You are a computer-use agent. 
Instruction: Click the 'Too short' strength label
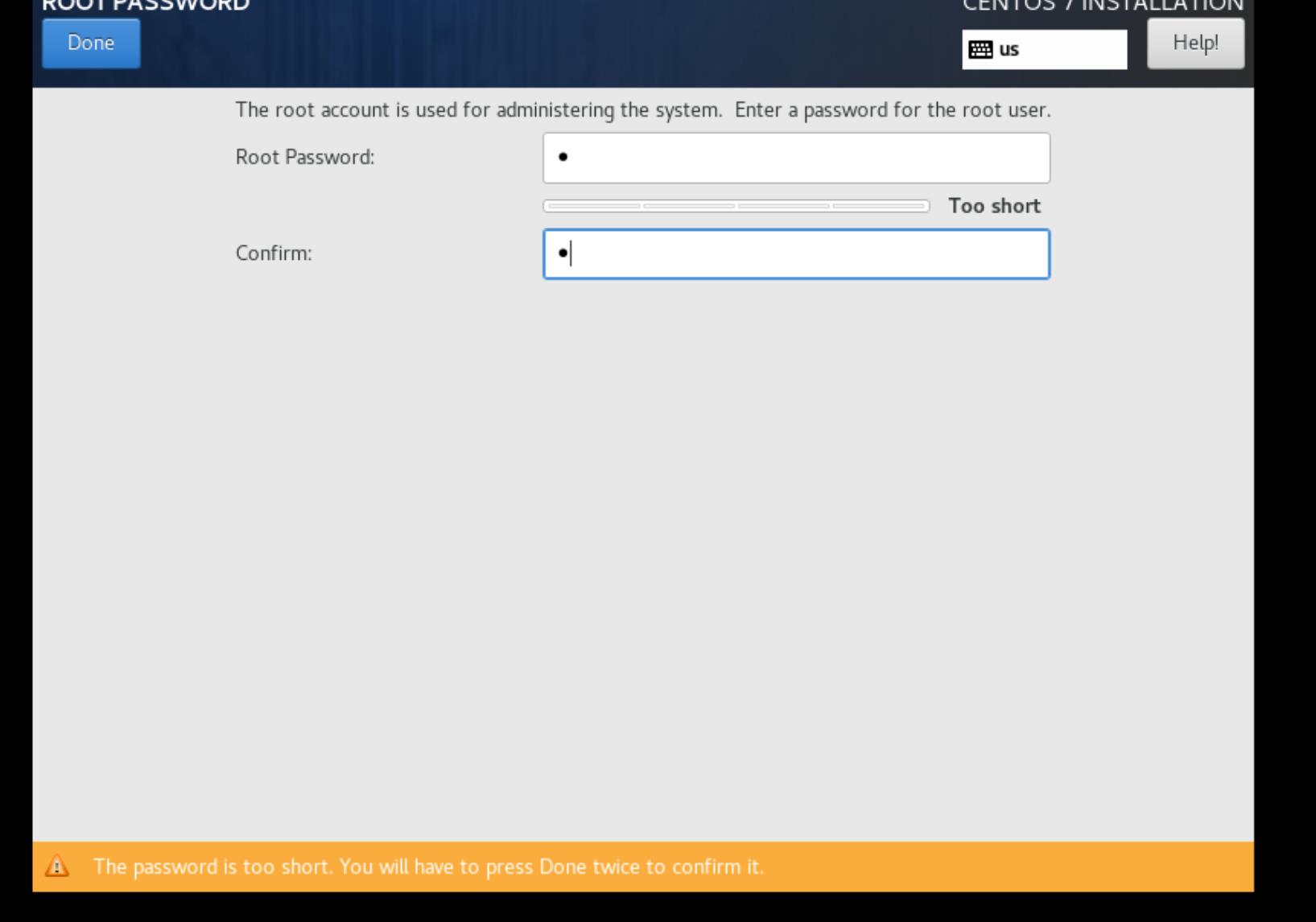pyautogui.click(x=995, y=206)
